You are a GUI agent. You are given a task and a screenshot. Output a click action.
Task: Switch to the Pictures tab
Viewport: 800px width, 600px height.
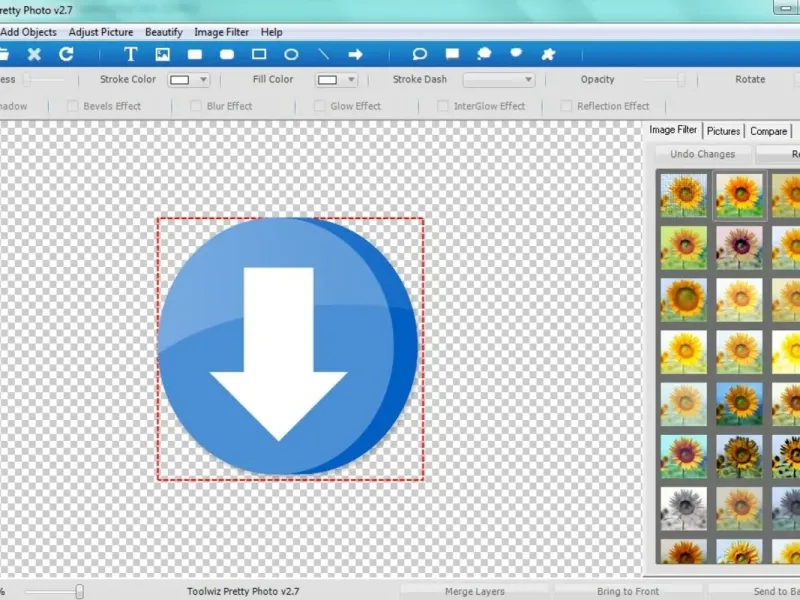point(723,131)
